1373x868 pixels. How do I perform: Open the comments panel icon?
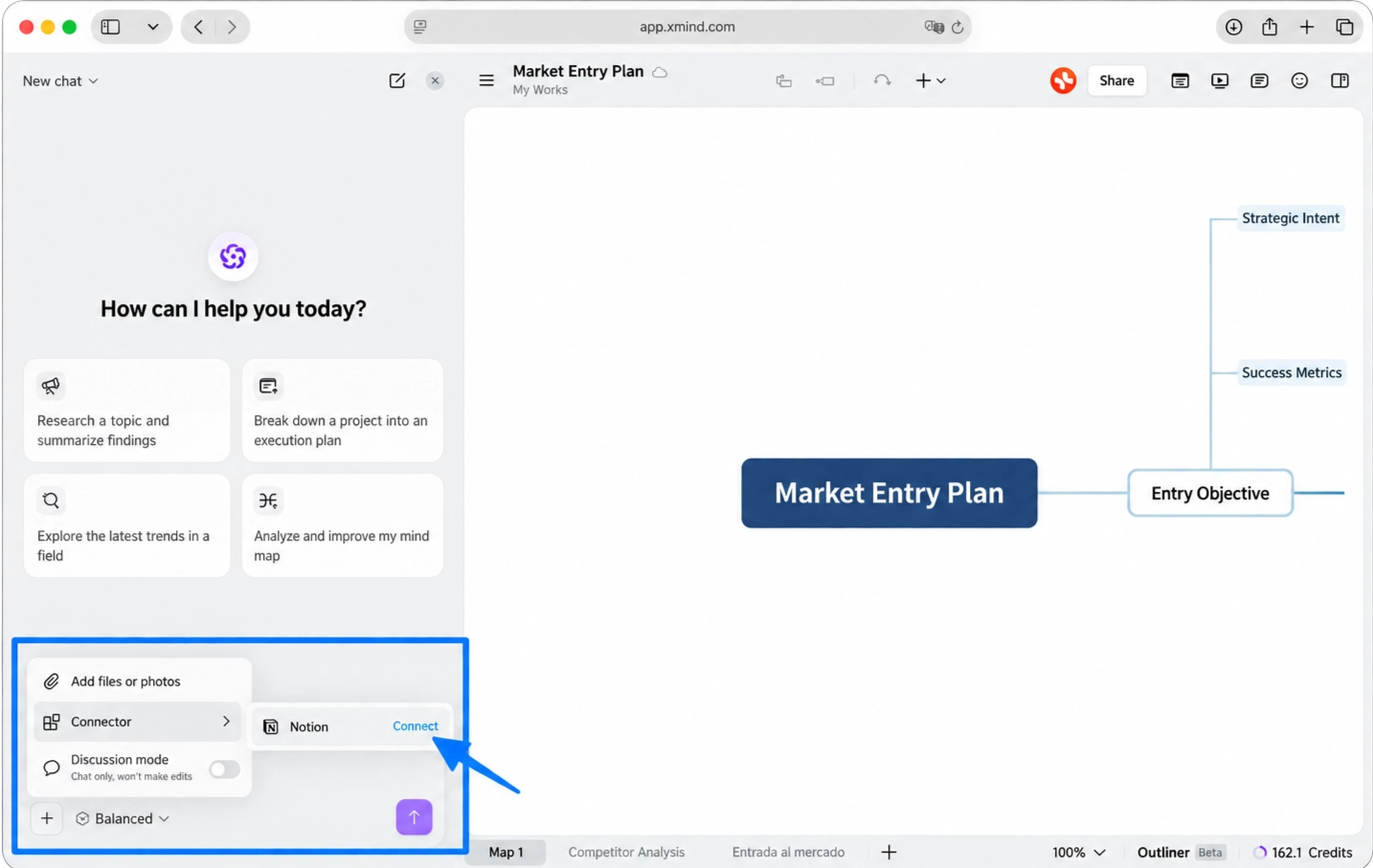pos(1259,81)
